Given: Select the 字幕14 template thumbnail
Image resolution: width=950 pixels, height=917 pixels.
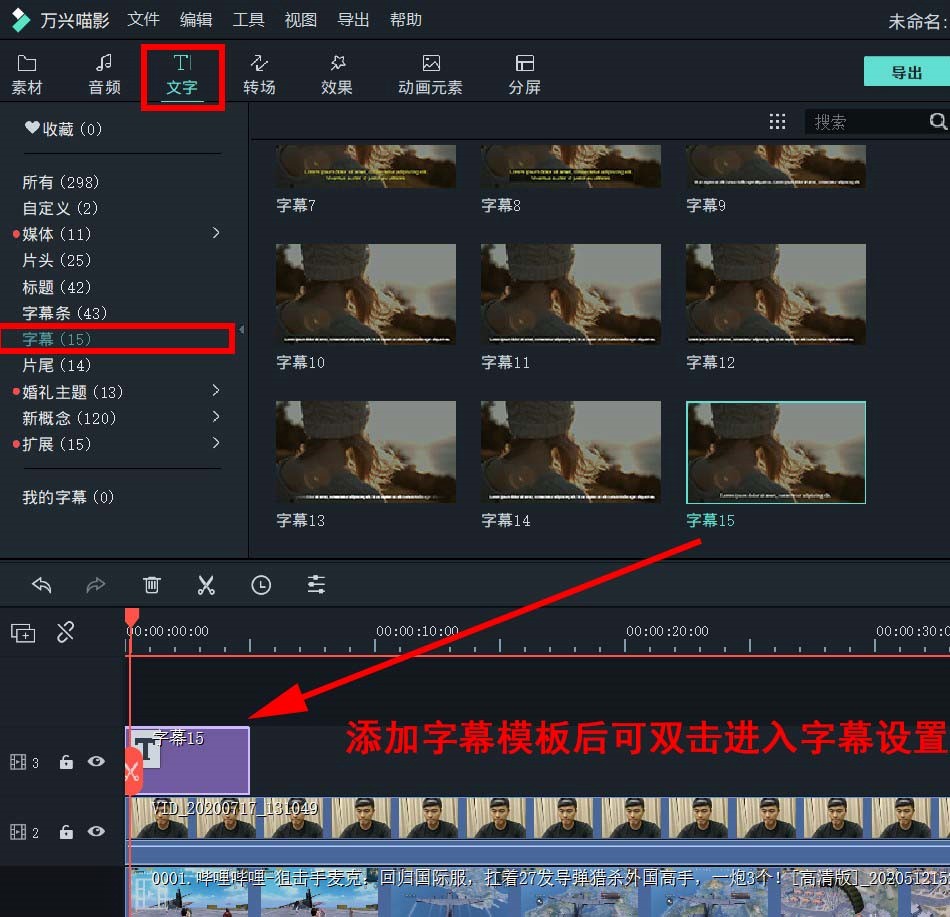Looking at the screenshot, I should click(571, 452).
